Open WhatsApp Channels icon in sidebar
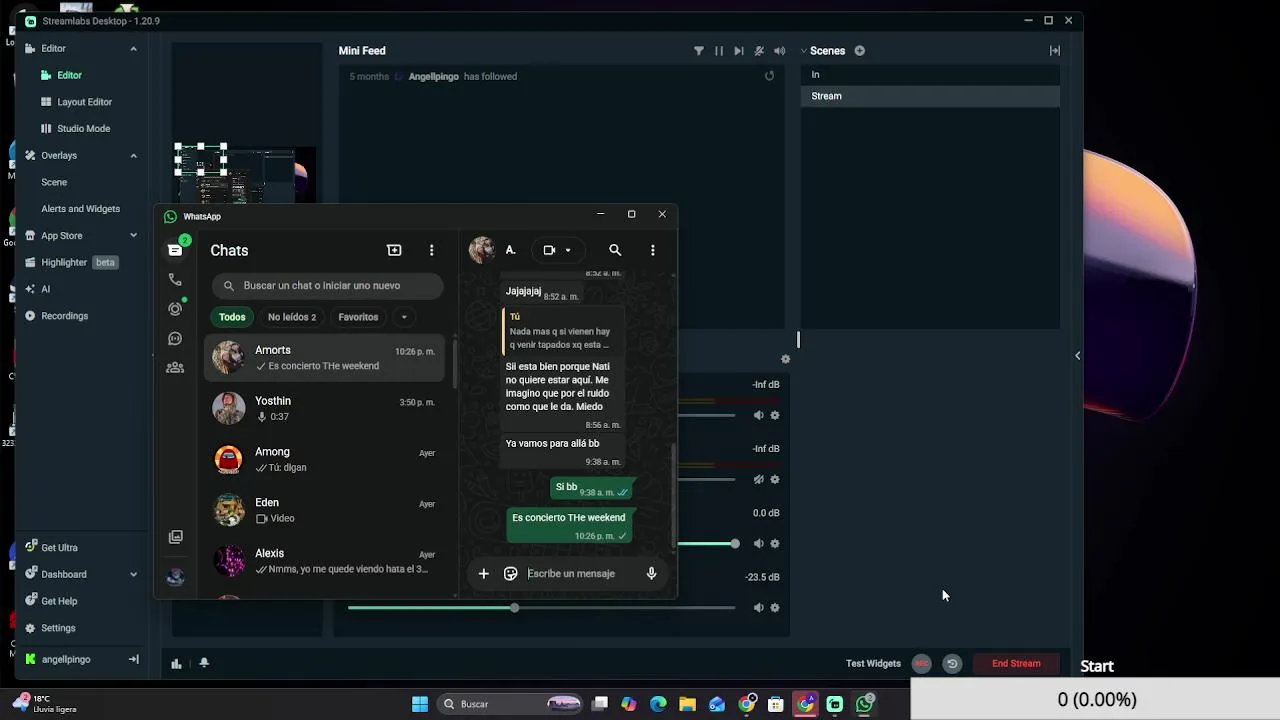1280x720 pixels. point(175,339)
